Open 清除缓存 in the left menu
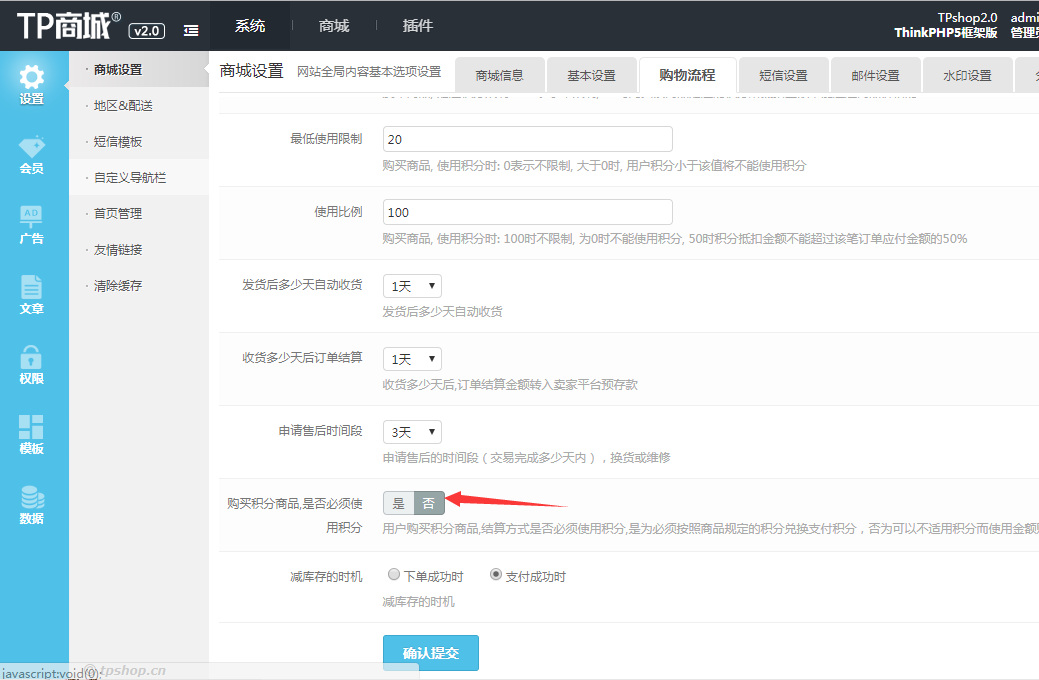The image size is (1039, 680). point(118,286)
